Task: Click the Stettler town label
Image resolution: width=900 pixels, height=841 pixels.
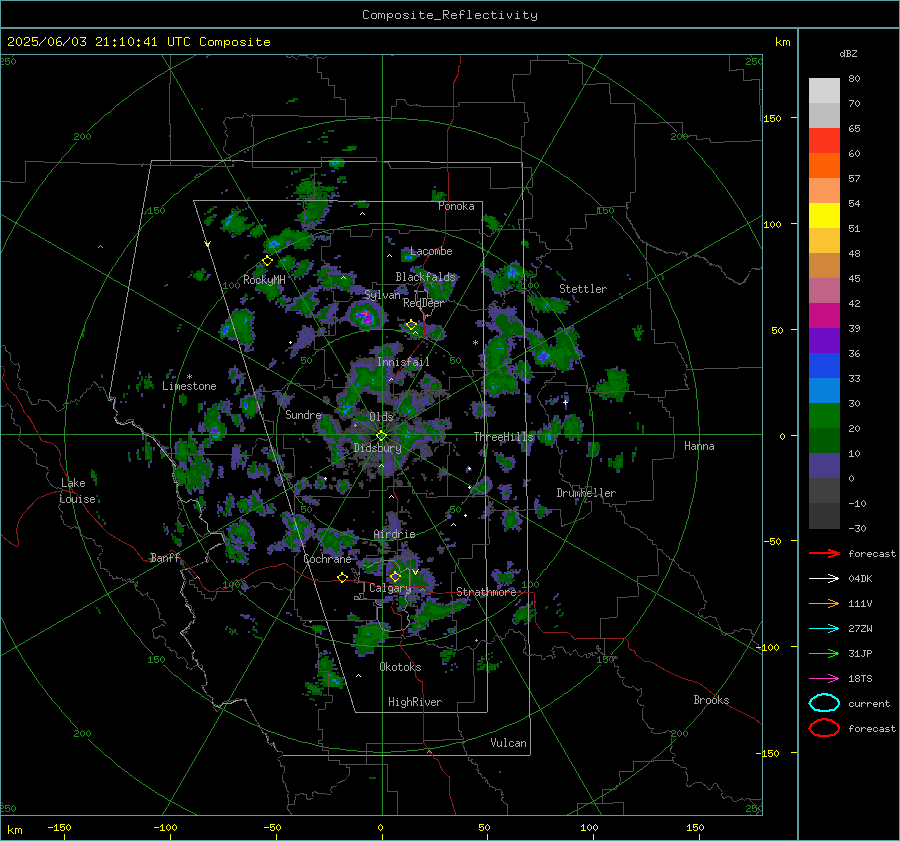Action: coord(583,289)
